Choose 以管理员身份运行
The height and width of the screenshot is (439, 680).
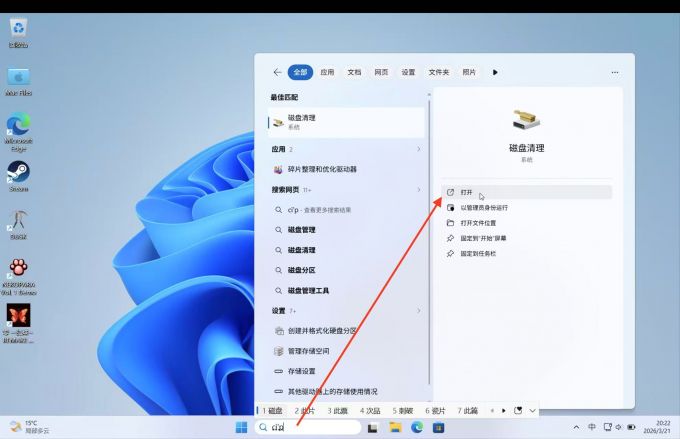pos(526,208)
